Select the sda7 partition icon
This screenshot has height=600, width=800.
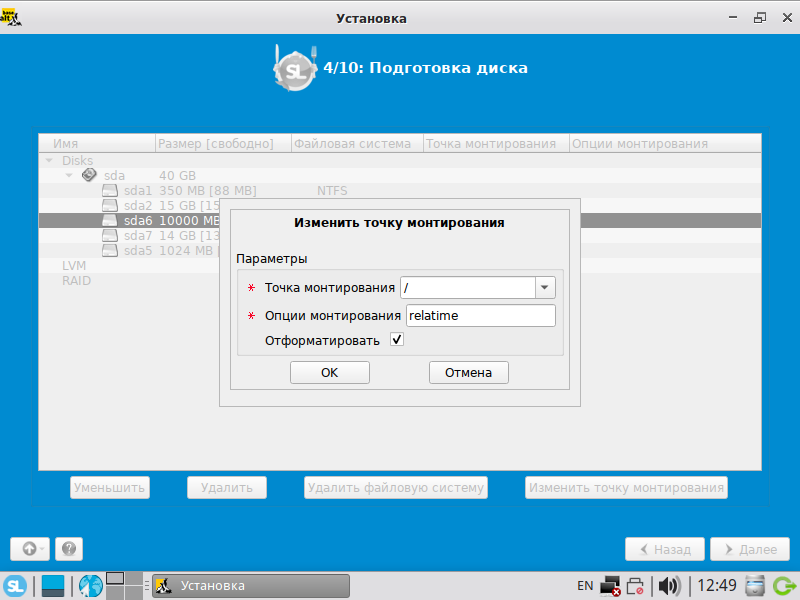point(110,236)
